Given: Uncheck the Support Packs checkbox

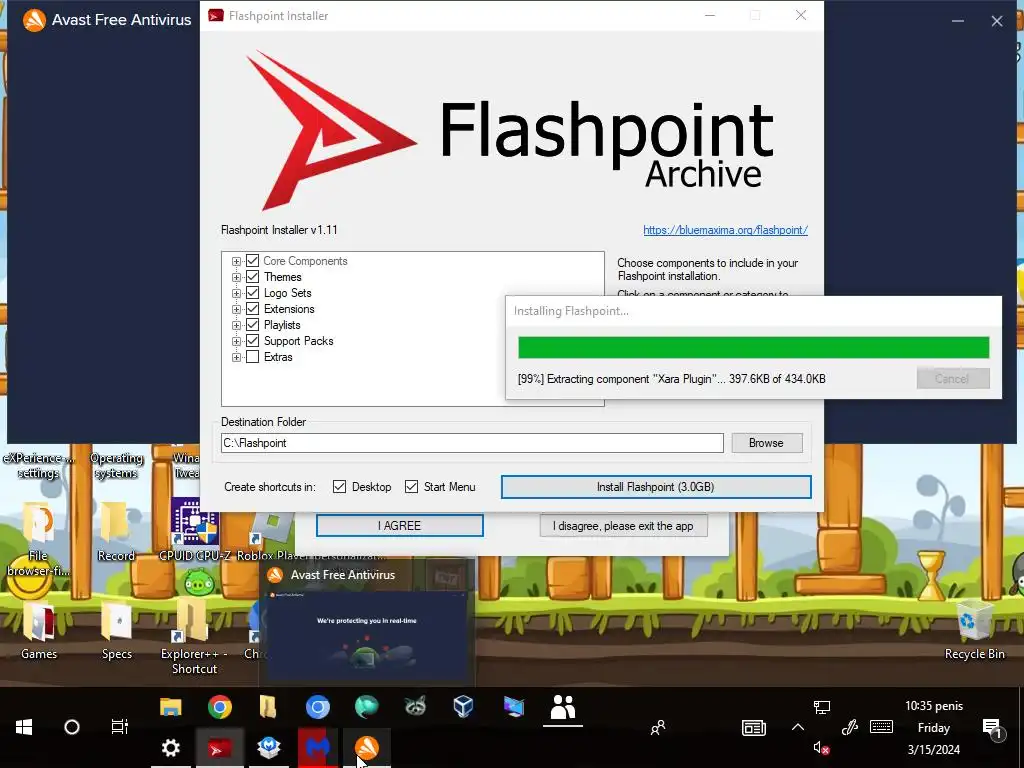Looking at the screenshot, I should point(253,341).
